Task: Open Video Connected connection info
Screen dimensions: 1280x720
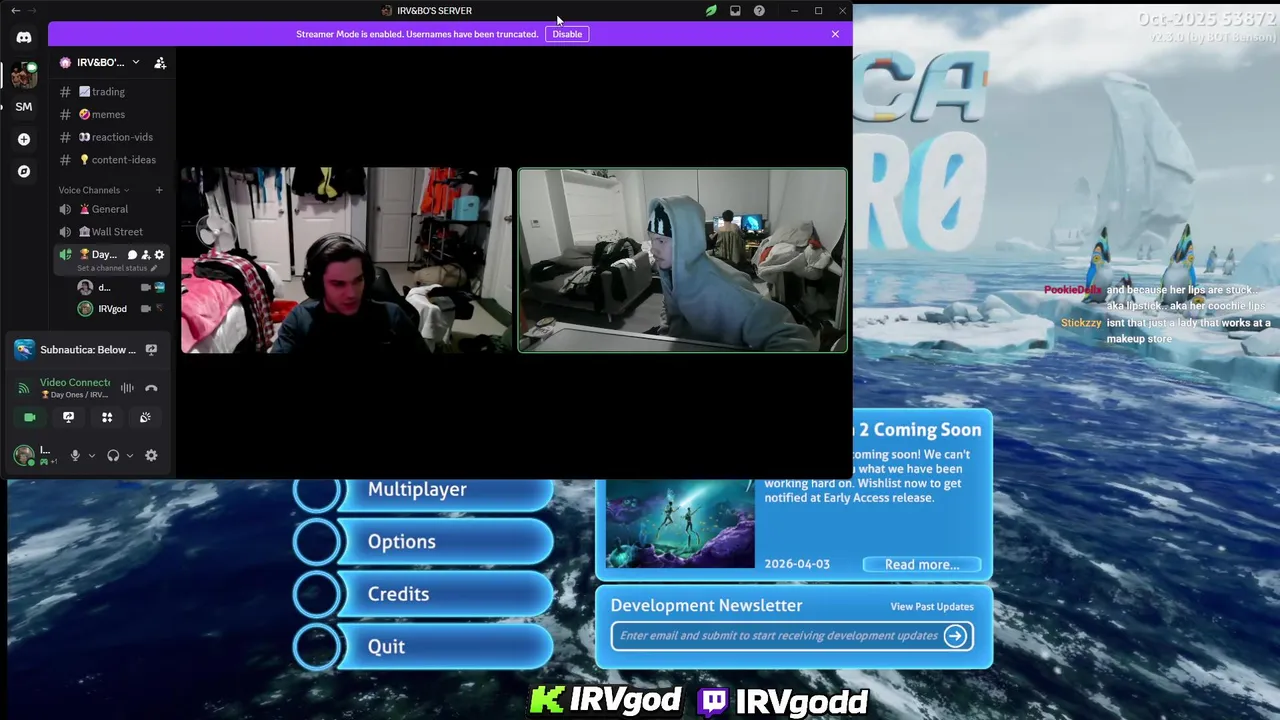Action: click(74, 383)
